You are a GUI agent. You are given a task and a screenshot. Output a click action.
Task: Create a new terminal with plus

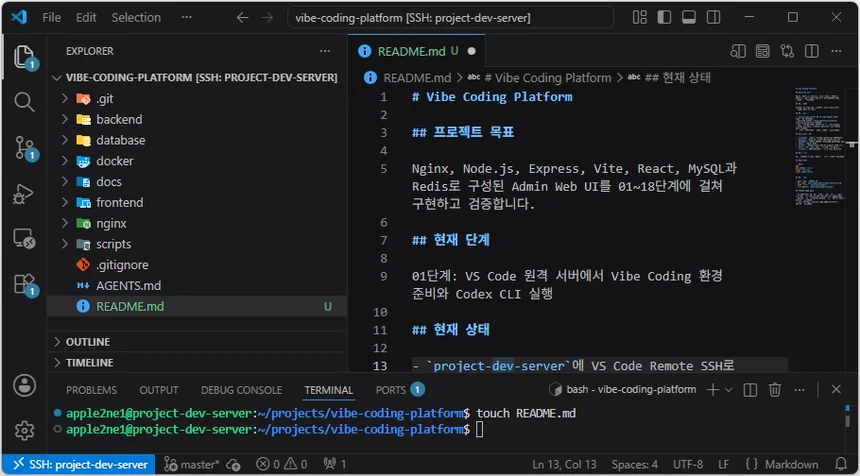pos(712,390)
